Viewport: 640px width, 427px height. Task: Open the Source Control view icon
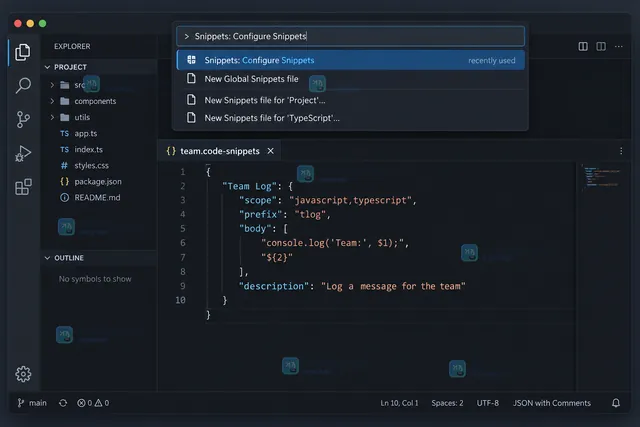click(x=23, y=119)
